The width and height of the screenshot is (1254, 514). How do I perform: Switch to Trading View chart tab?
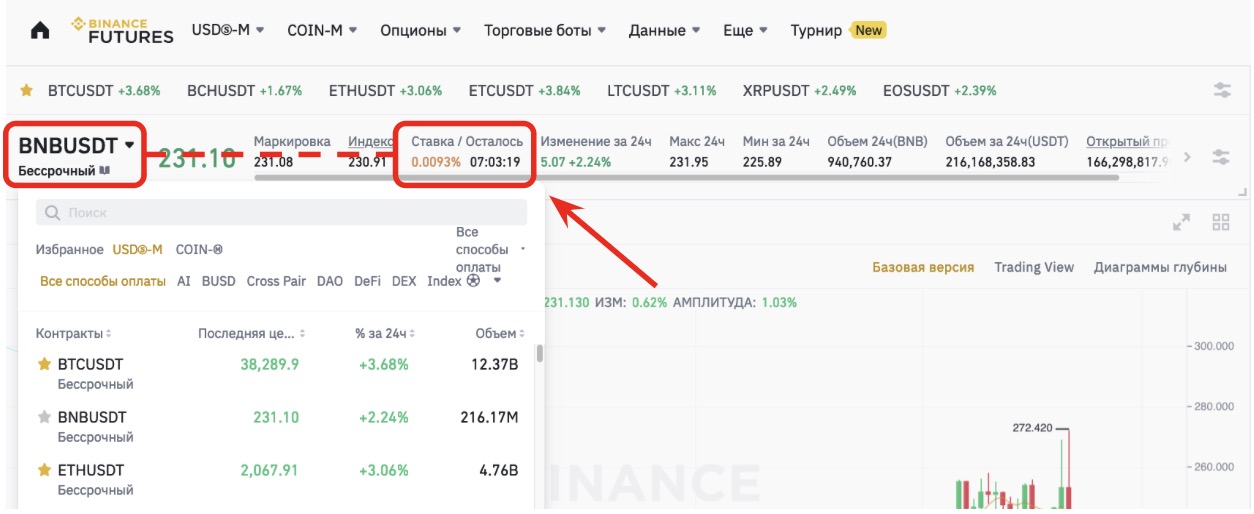click(x=1033, y=267)
